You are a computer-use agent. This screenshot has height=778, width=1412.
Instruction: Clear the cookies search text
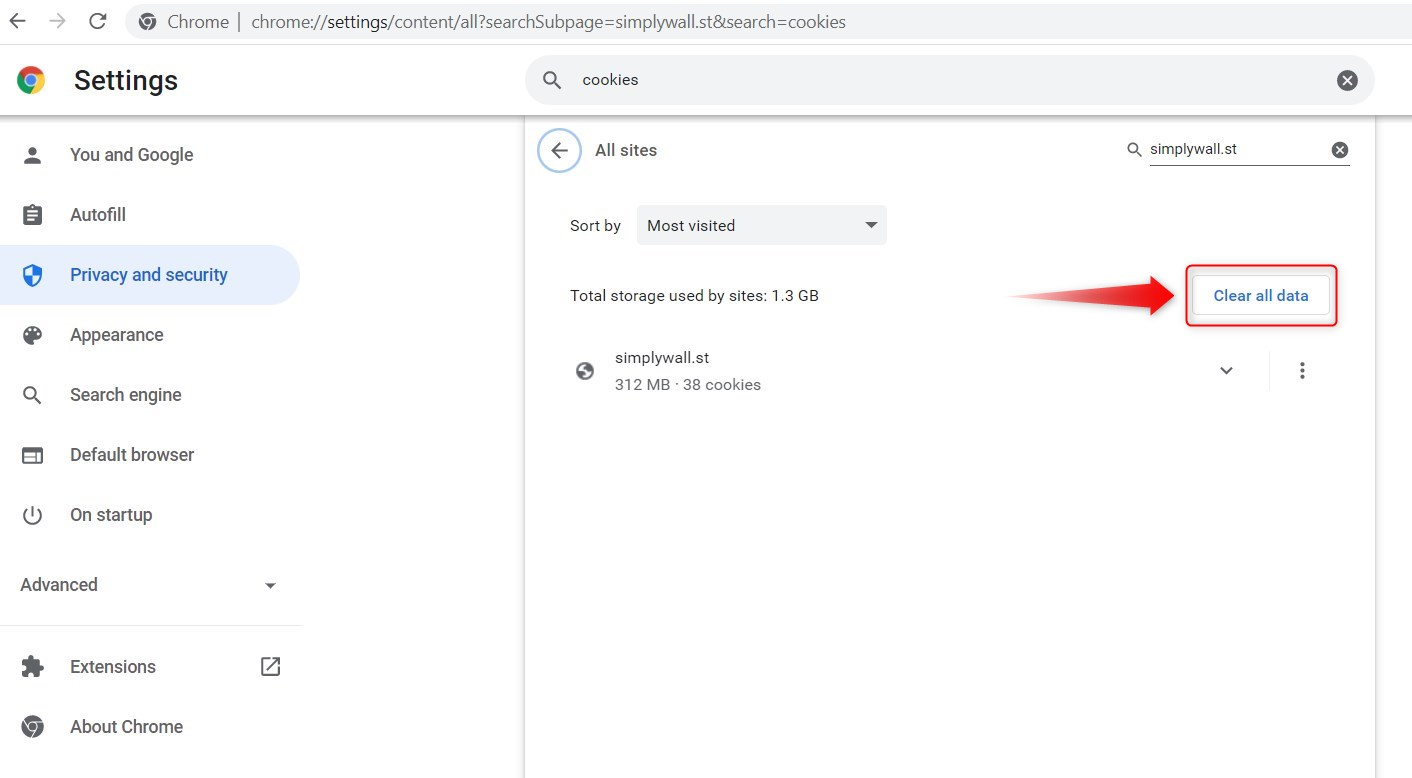click(1347, 80)
